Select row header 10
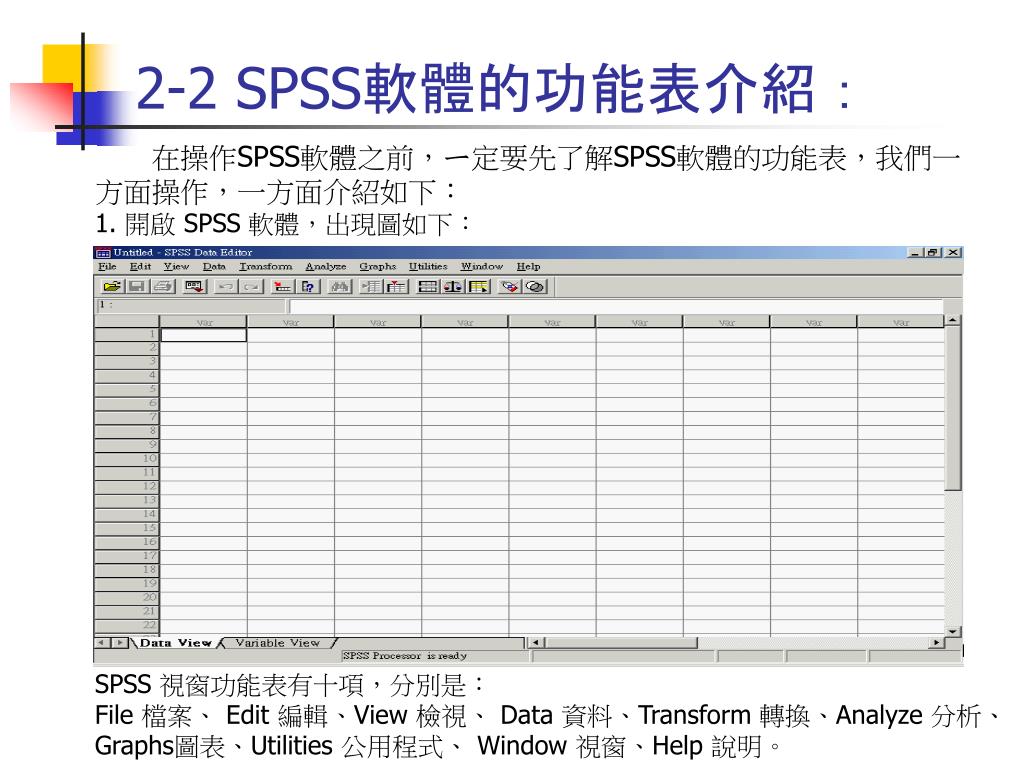 pos(127,459)
